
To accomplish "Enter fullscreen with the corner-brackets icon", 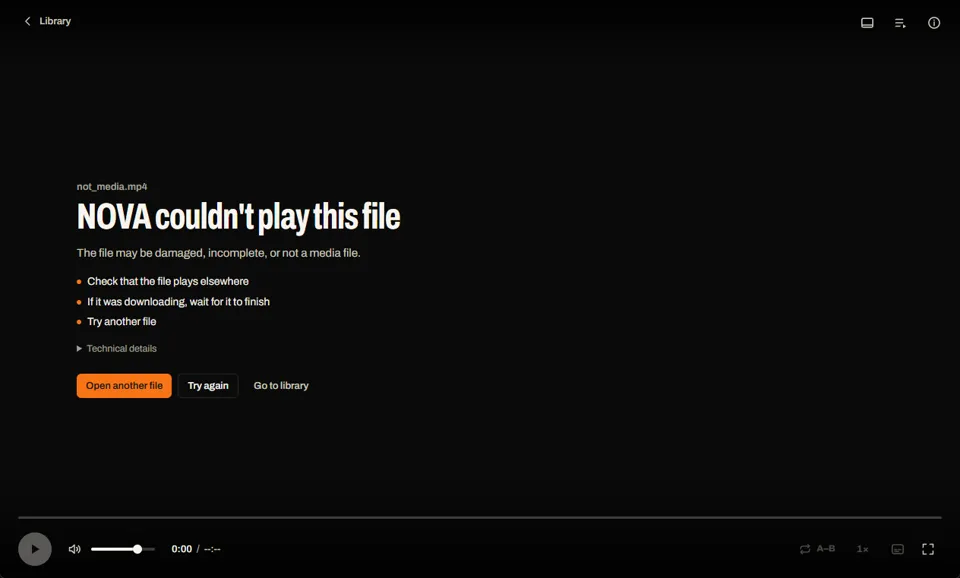I will coord(928,549).
